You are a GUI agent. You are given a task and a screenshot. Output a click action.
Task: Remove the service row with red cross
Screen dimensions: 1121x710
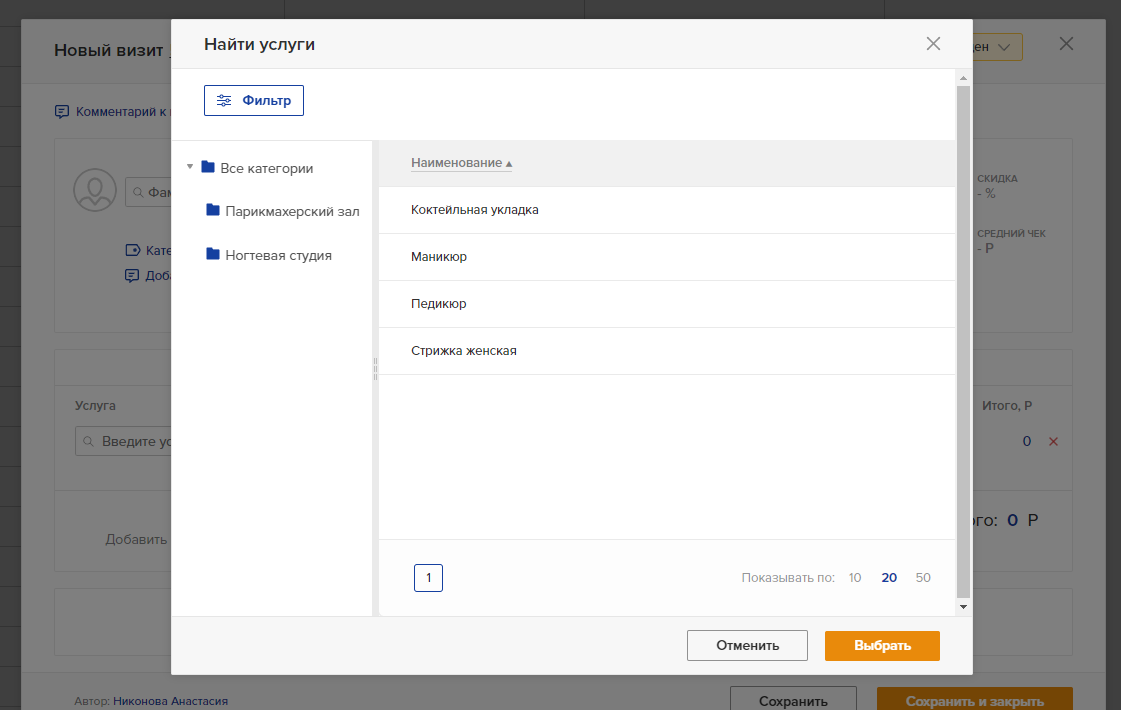(x=1053, y=442)
